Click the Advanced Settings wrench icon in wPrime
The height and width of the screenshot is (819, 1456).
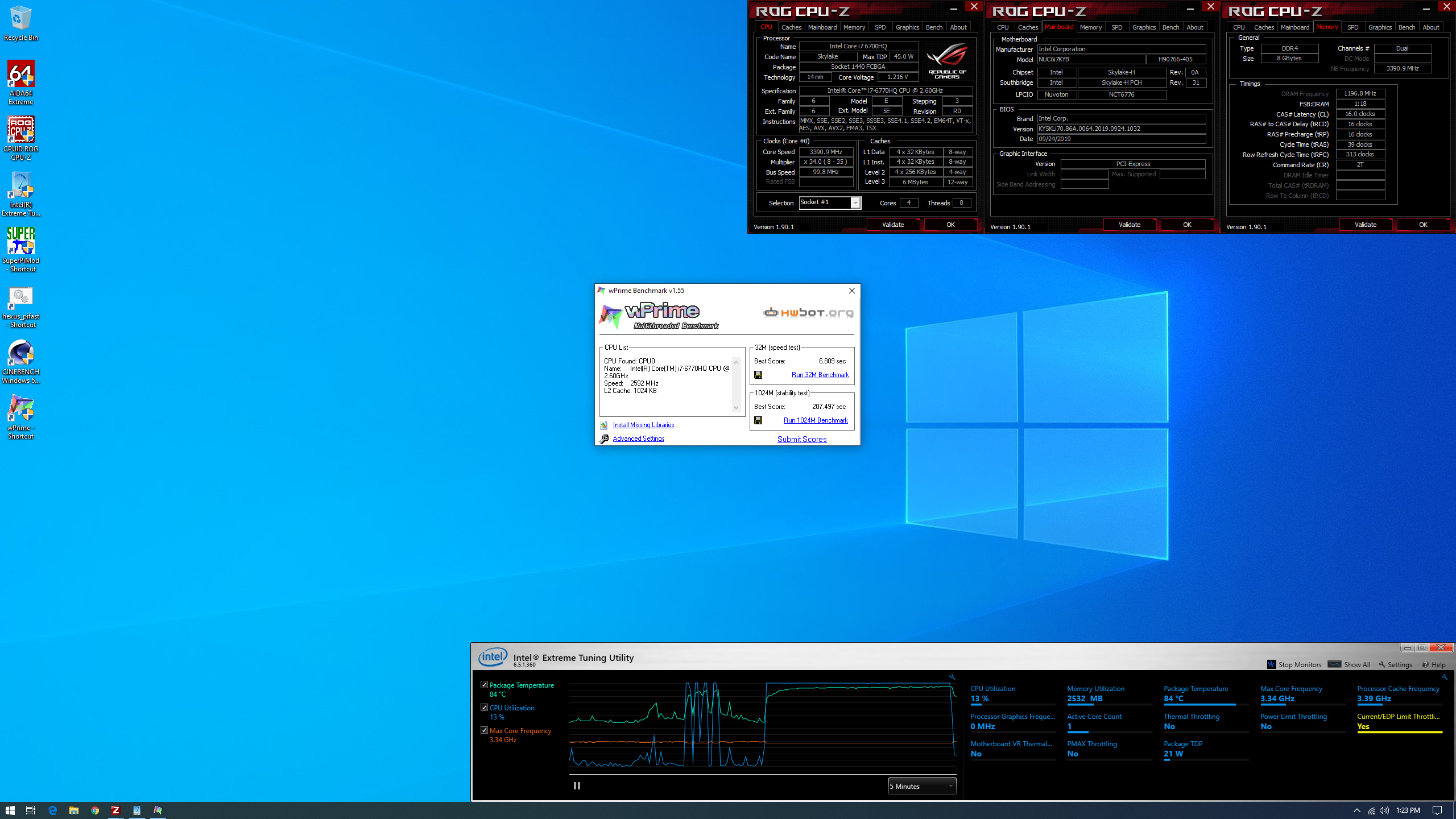(604, 439)
